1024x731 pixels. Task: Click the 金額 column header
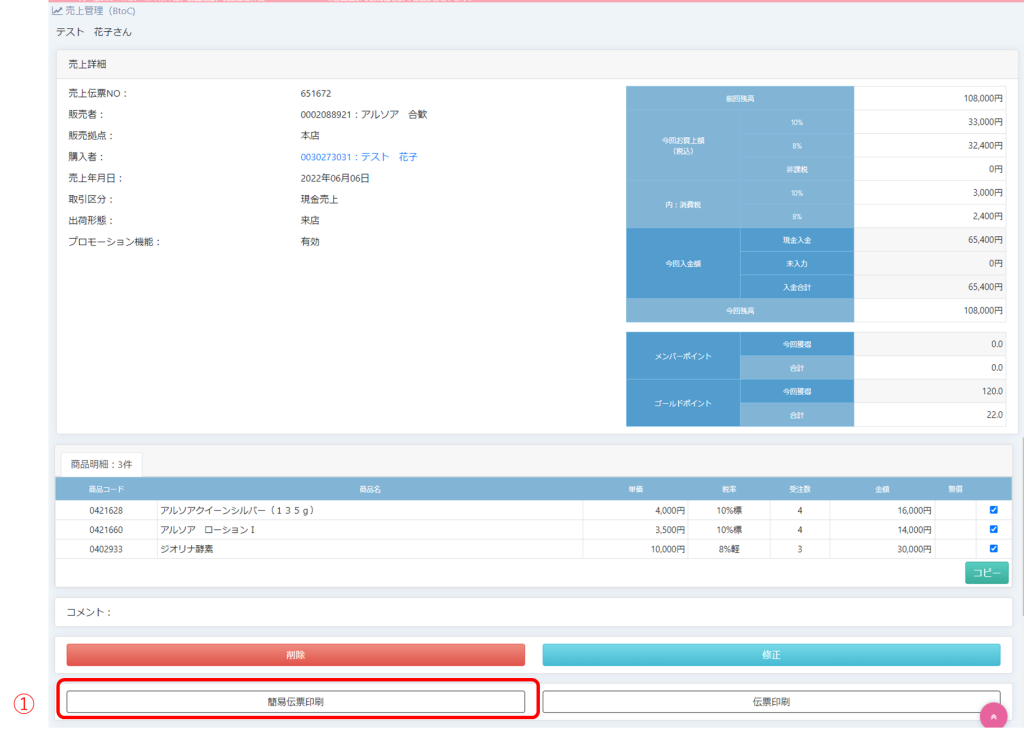(x=882, y=489)
